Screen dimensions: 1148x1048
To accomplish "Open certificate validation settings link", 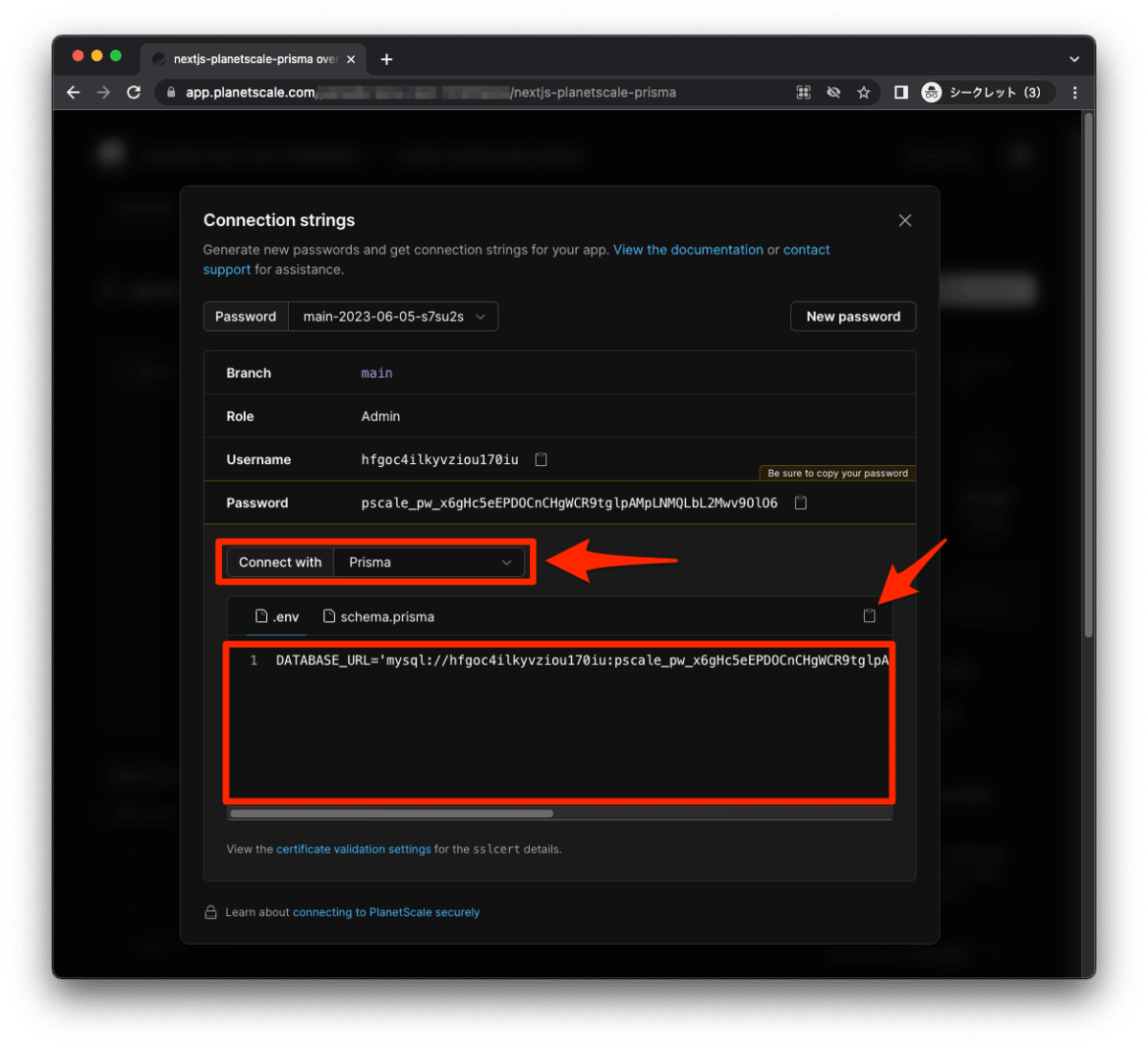I will 354,849.
